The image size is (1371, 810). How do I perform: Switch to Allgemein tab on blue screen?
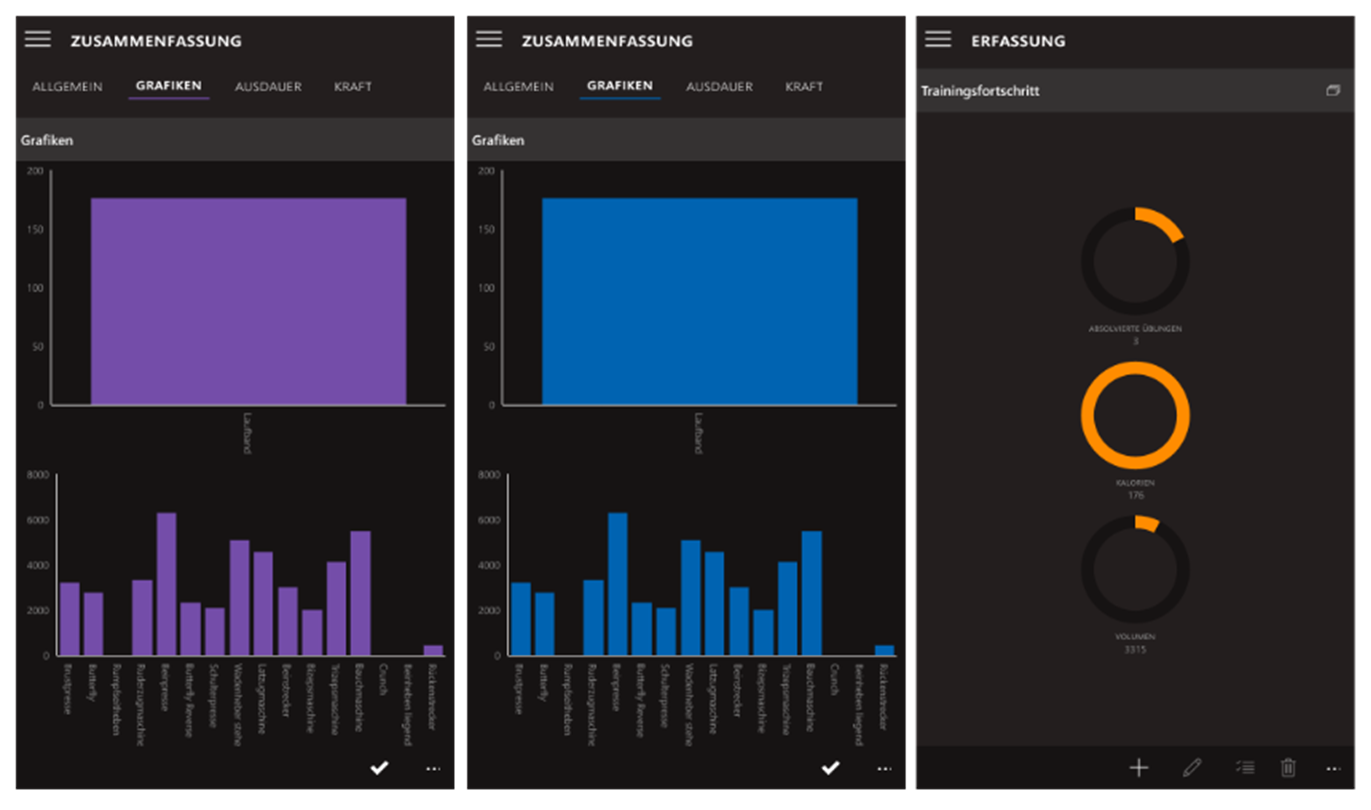(518, 87)
